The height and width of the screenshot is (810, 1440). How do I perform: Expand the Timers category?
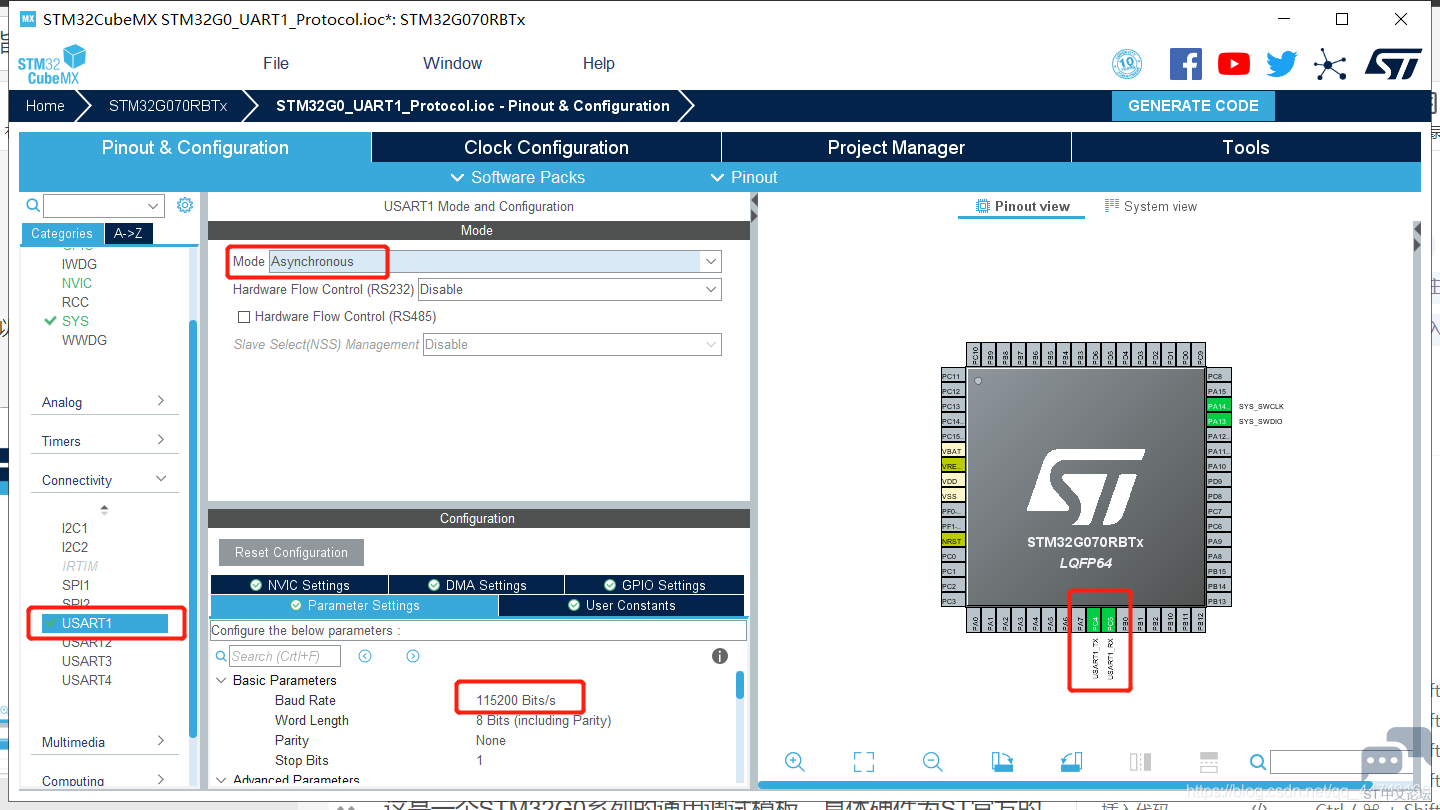pyautogui.click(x=104, y=441)
